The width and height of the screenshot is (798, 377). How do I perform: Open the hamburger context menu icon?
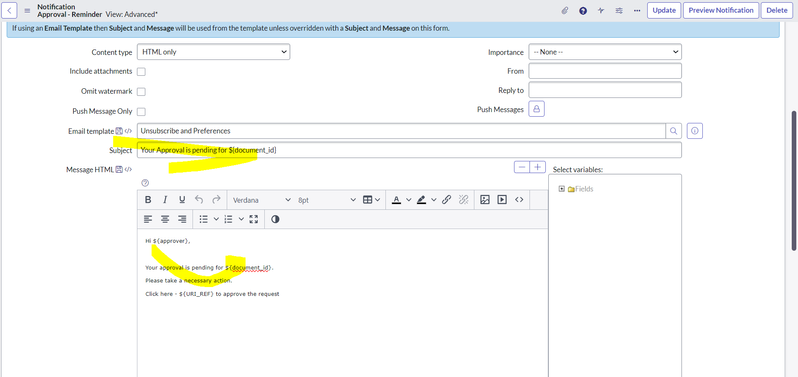point(27,10)
